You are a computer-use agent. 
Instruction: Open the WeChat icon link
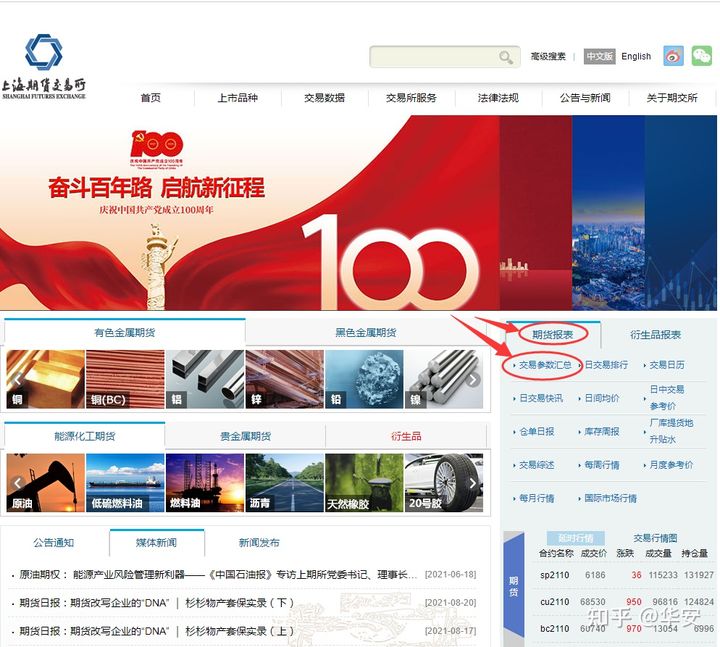point(701,56)
